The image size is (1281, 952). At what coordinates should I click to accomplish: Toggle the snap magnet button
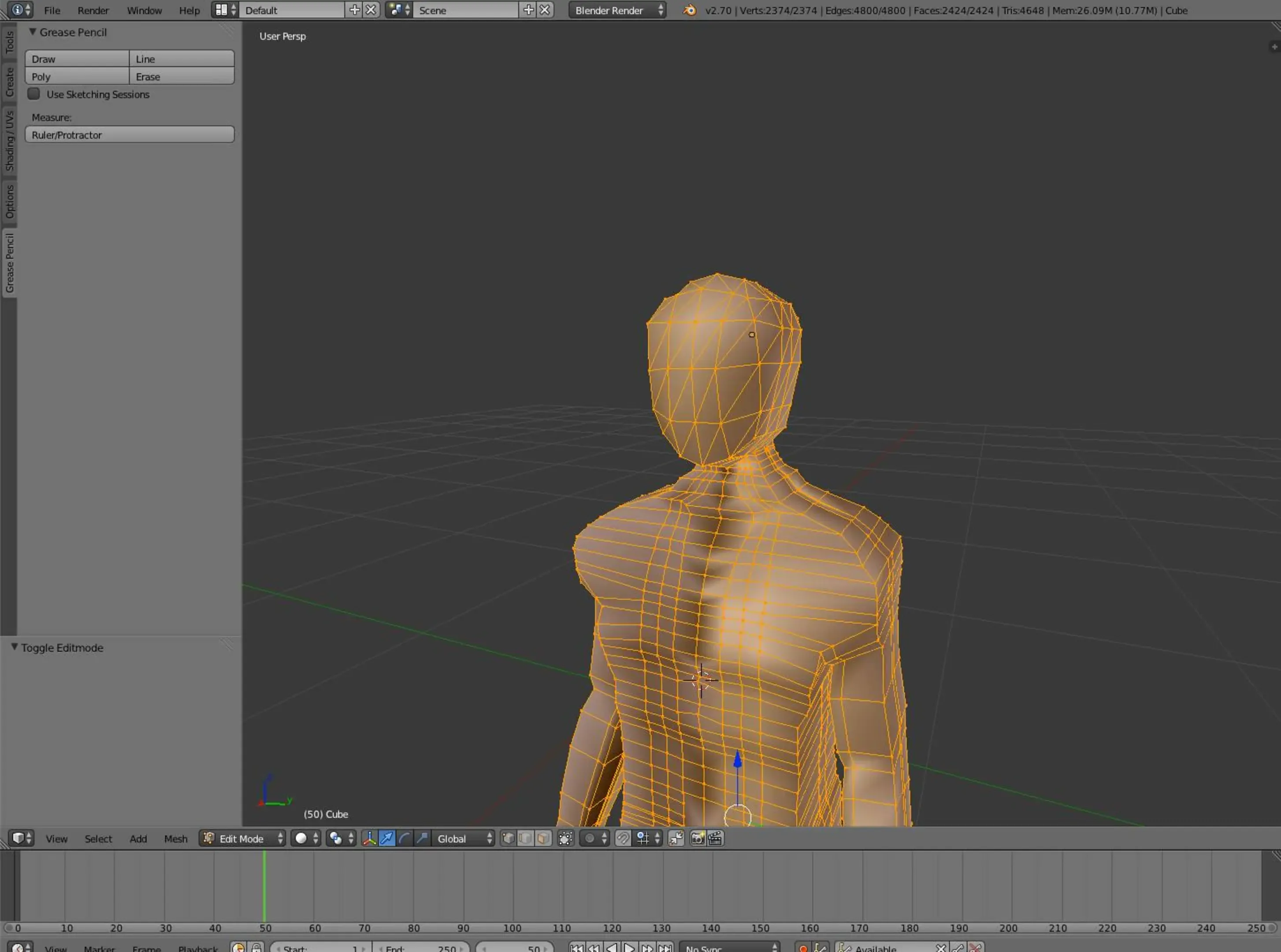pyautogui.click(x=623, y=838)
